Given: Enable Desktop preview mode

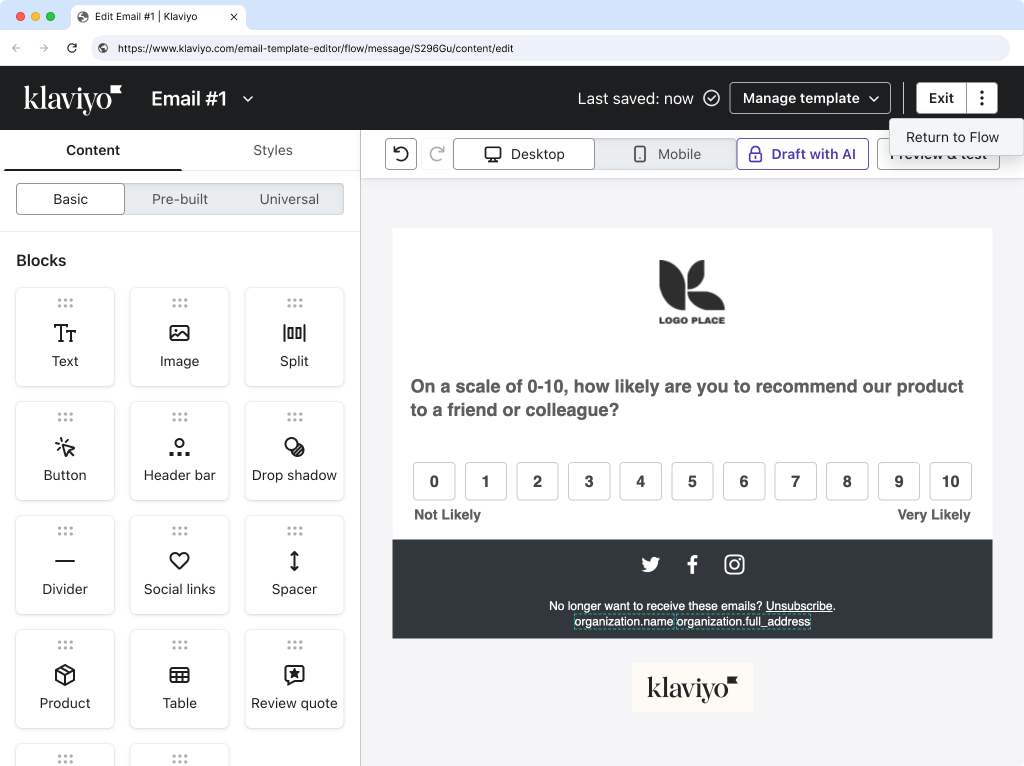Looking at the screenshot, I should click(x=523, y=154).
